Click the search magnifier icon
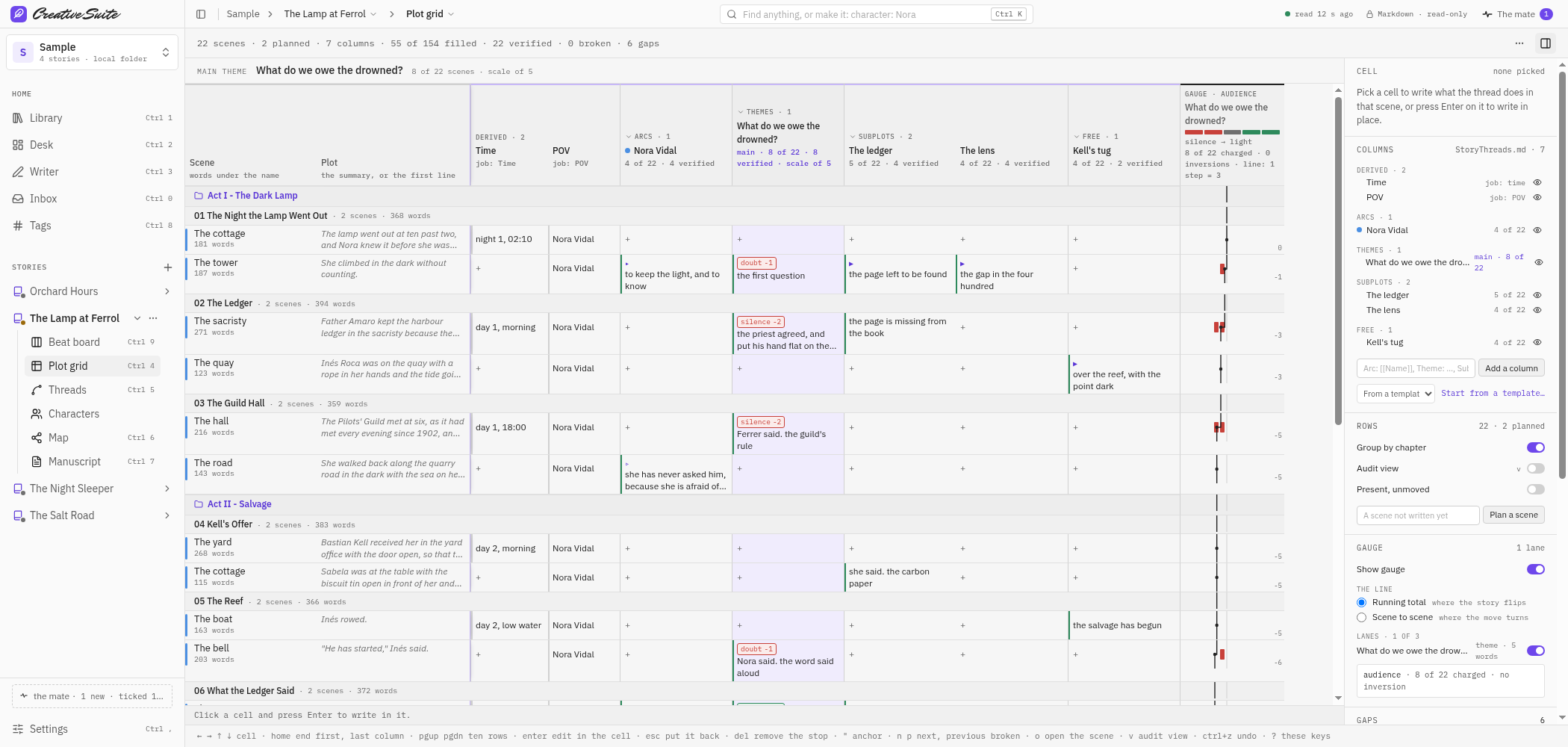Image resolution: width=1568 pixels, height=747 pixels. coord(732,14)
